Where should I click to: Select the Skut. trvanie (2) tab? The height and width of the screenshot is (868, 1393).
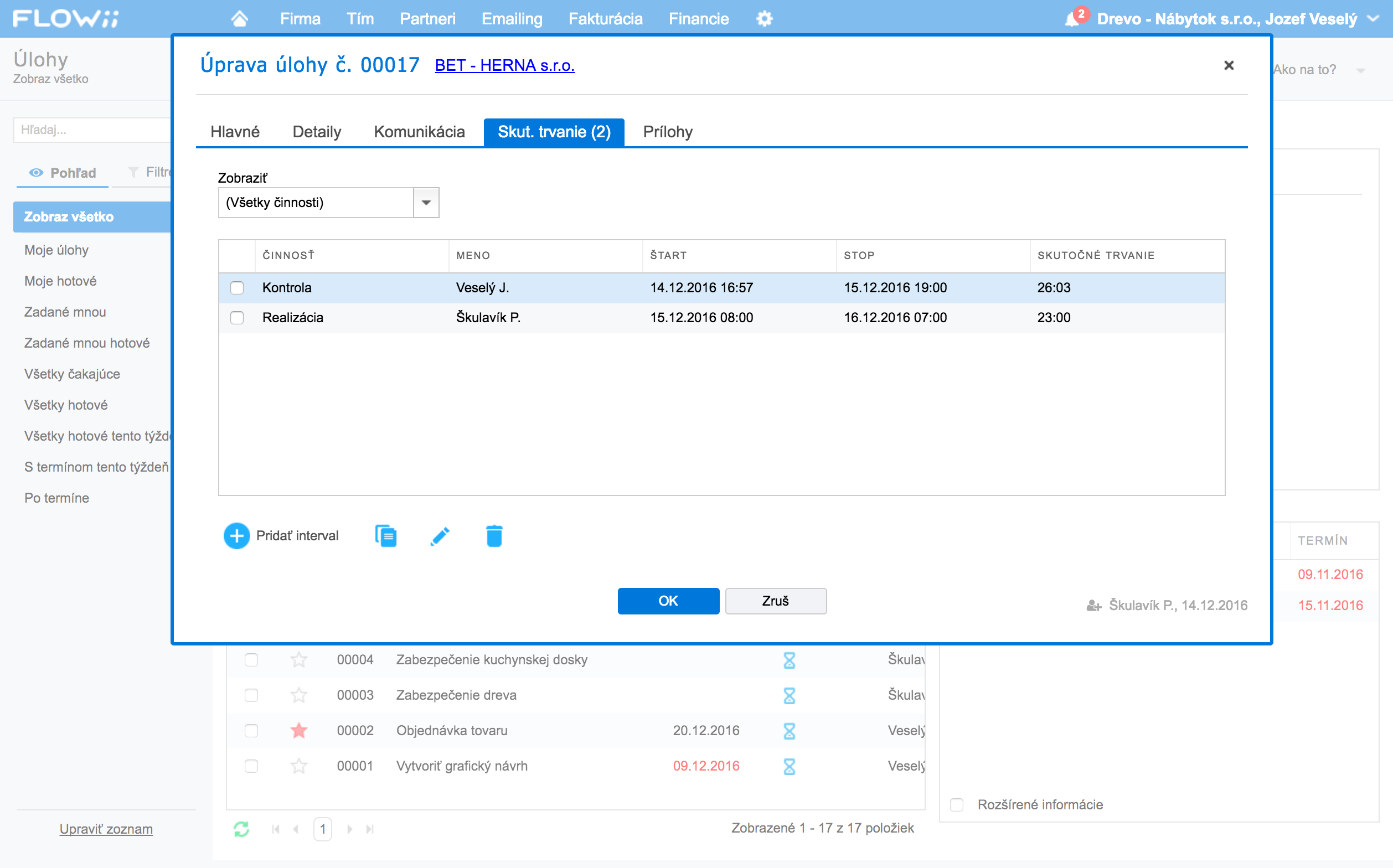click(554, 132)
